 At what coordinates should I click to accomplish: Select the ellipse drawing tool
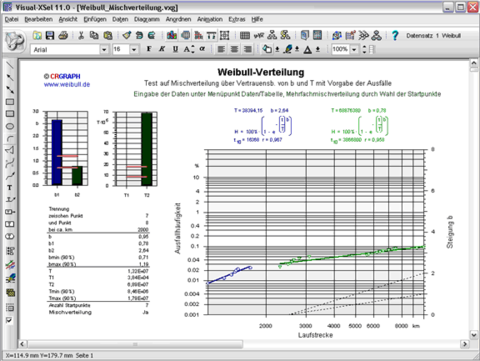pos(10,126)
